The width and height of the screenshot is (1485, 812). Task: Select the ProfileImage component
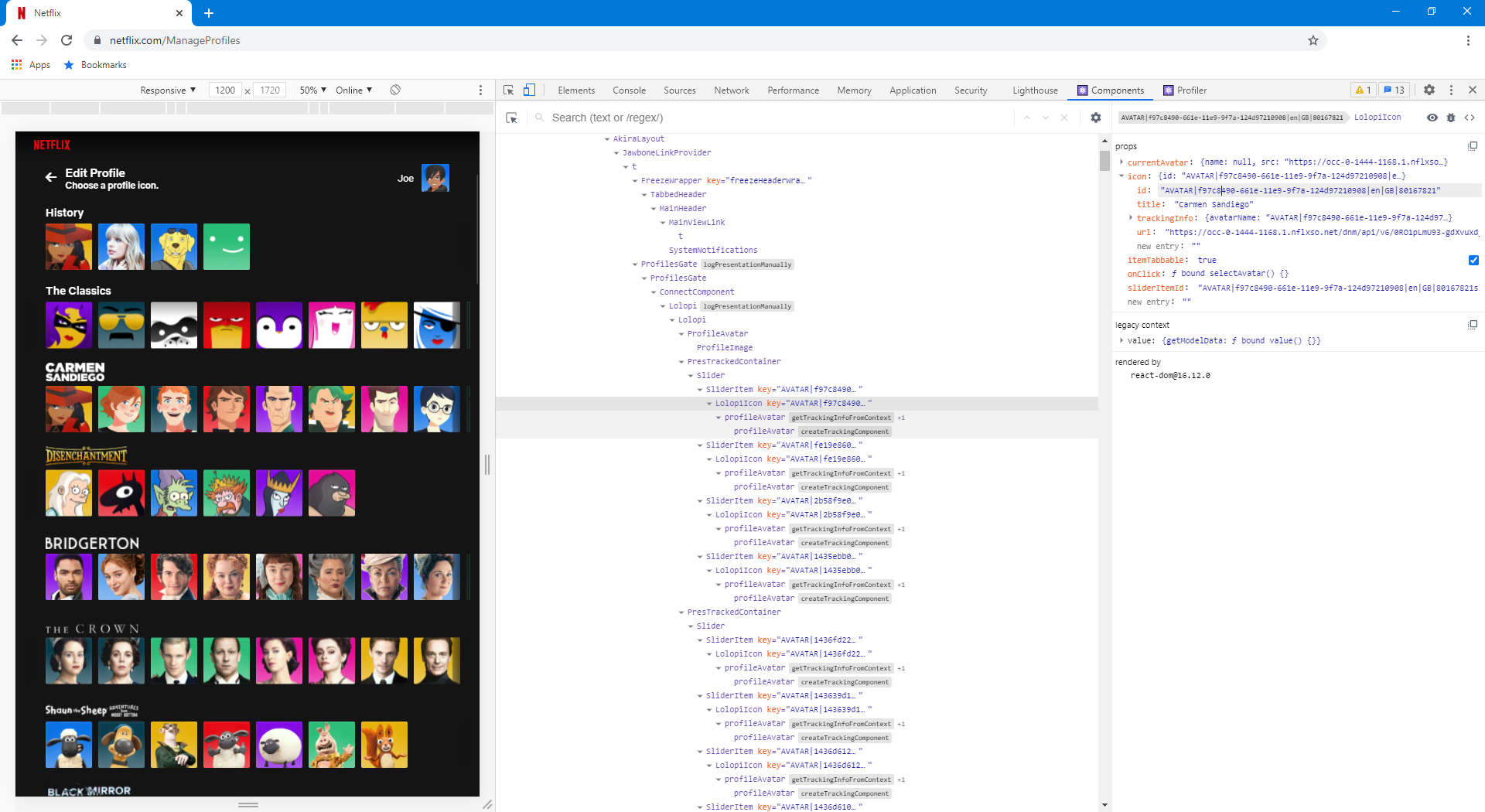click(x=725, y=348)
